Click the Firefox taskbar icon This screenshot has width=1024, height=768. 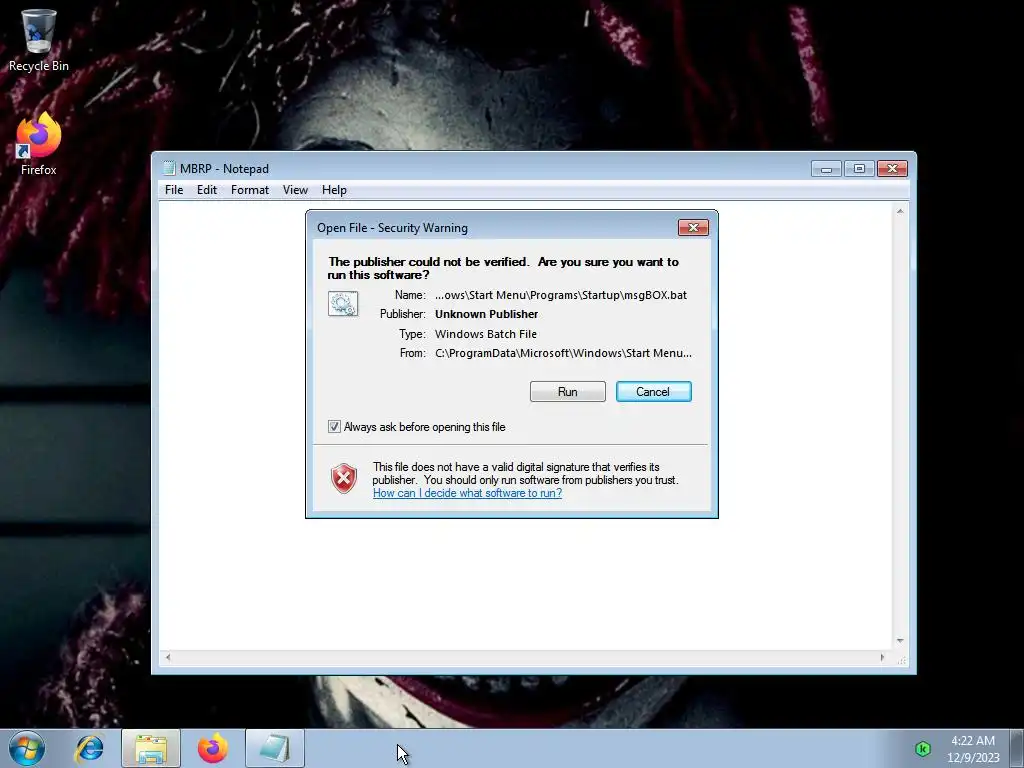click(x=213, y=748)
